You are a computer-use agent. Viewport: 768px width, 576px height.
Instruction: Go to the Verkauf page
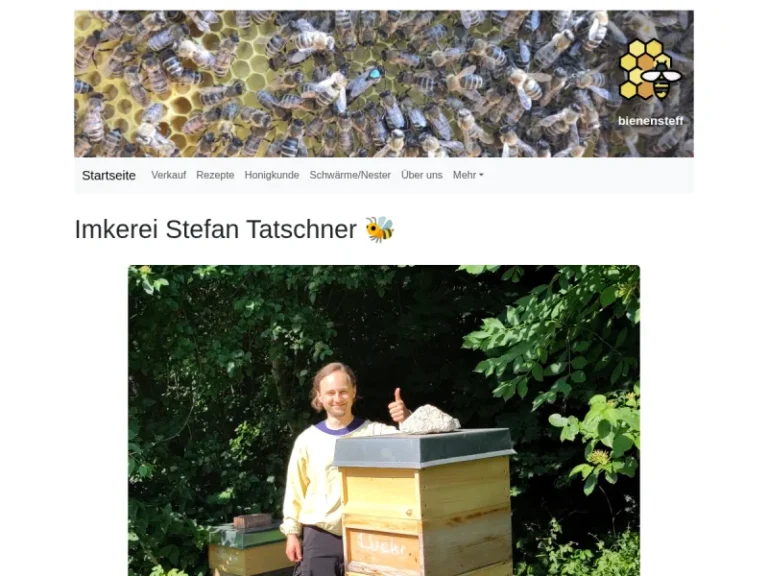coord(168,175)
